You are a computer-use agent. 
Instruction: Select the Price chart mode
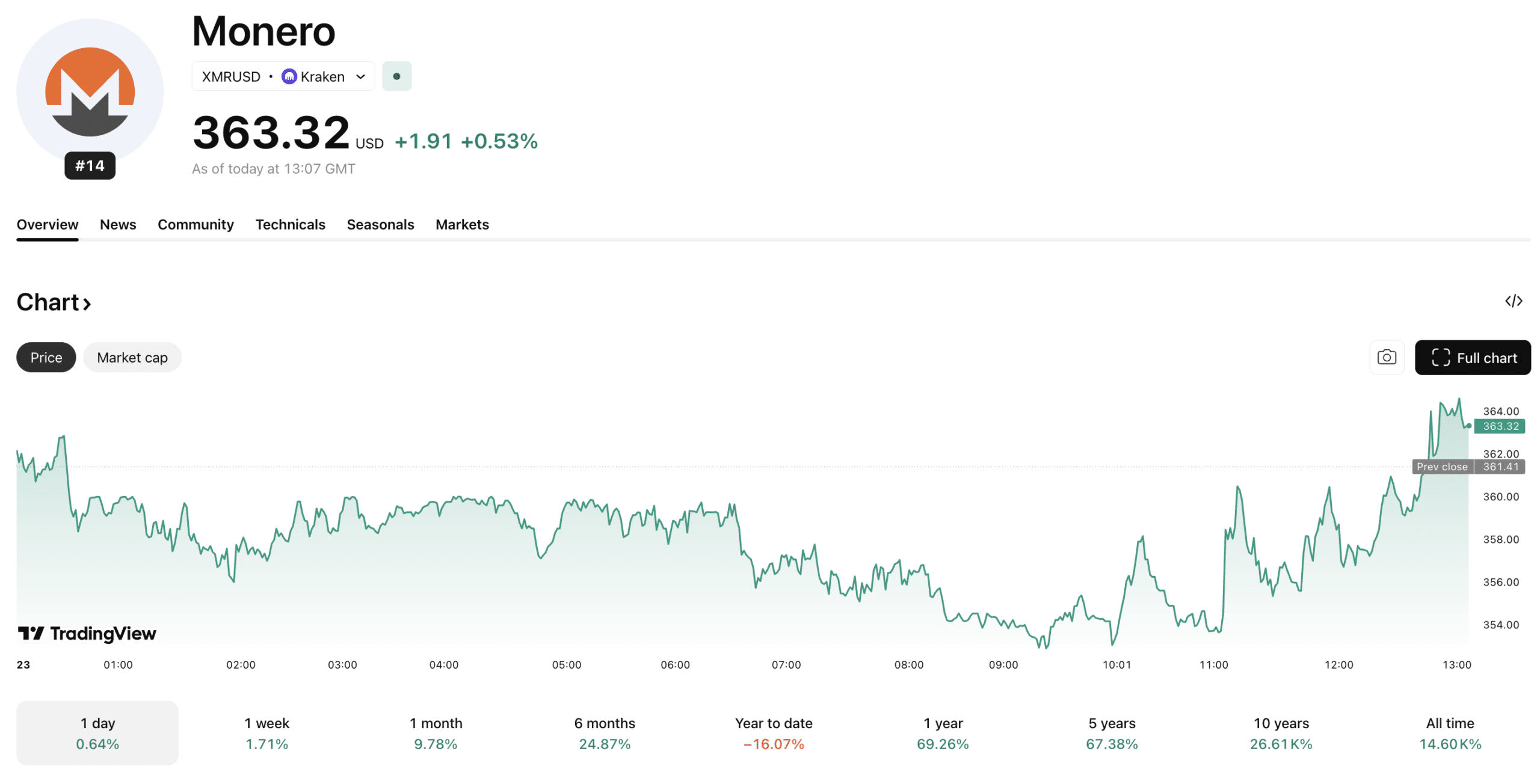coord(45,357)
